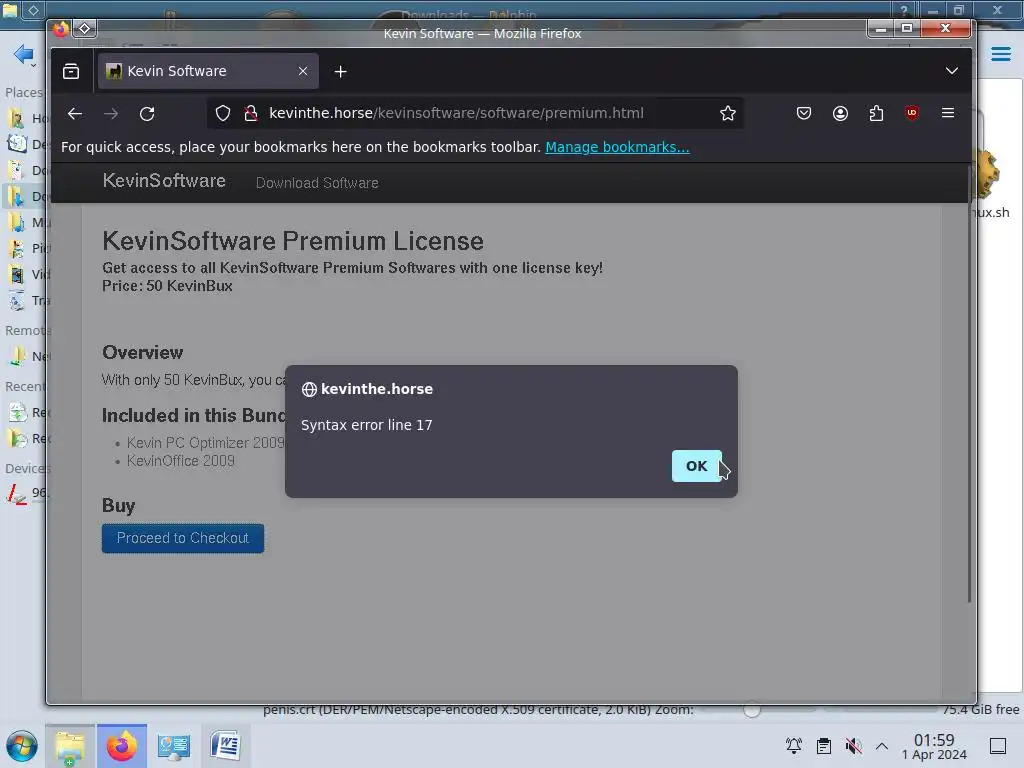Screen dimensions: 1024x768
Task: Open clipboard icon in system tray
Action: (x=824, y=746)
